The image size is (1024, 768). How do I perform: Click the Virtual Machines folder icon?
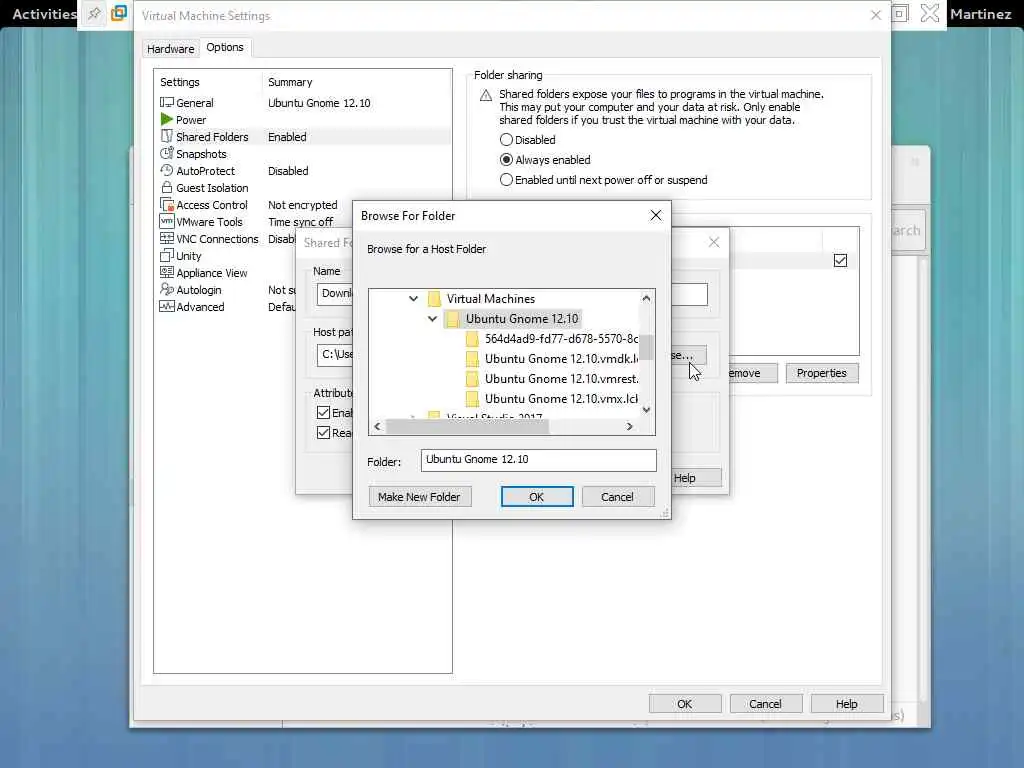click(x=434, y=299)
